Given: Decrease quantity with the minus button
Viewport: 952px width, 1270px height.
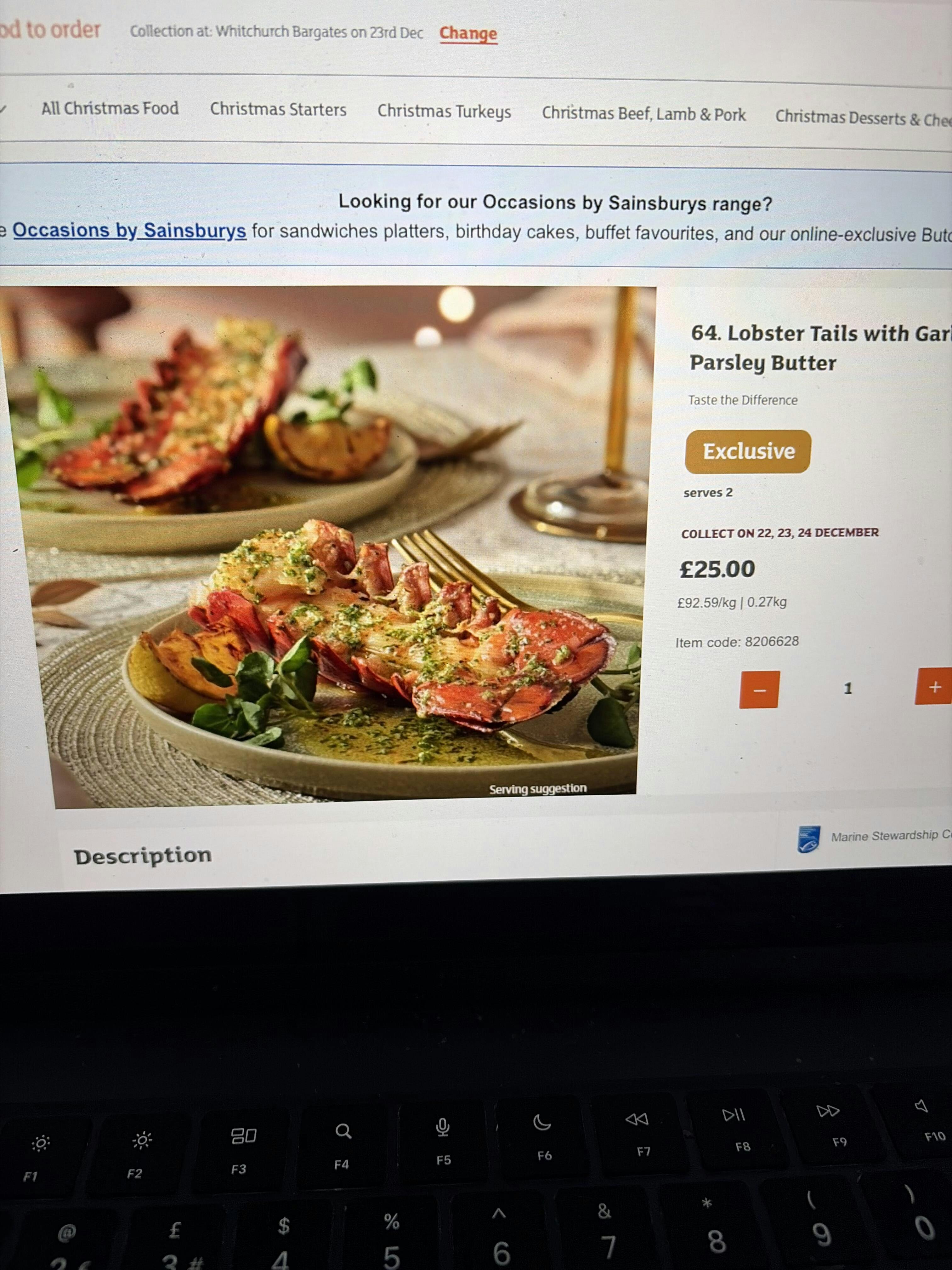Looking at the screenshot, I should tap(759, 689).
